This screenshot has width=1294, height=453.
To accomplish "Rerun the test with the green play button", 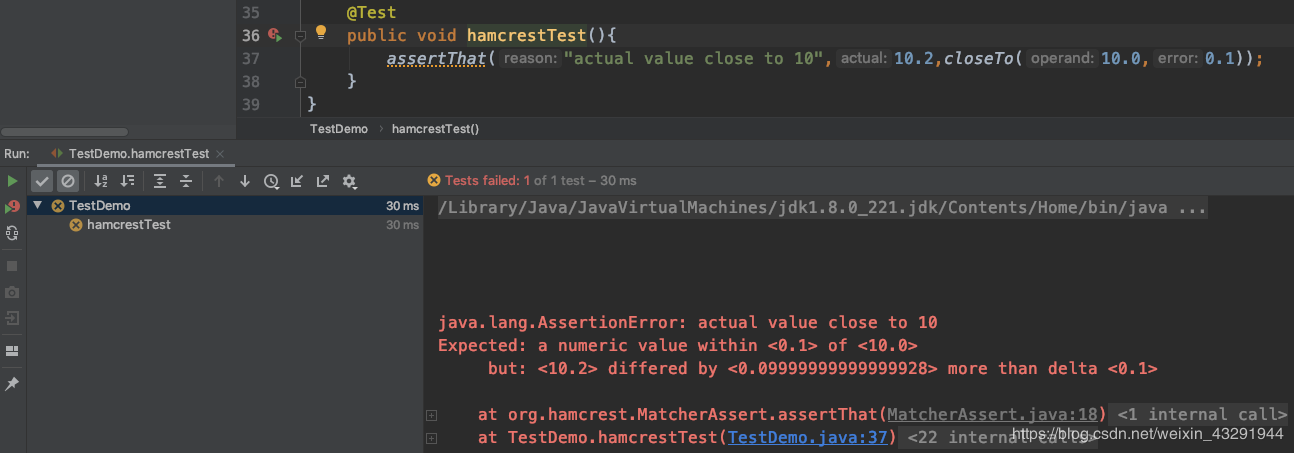I will 12,181.
